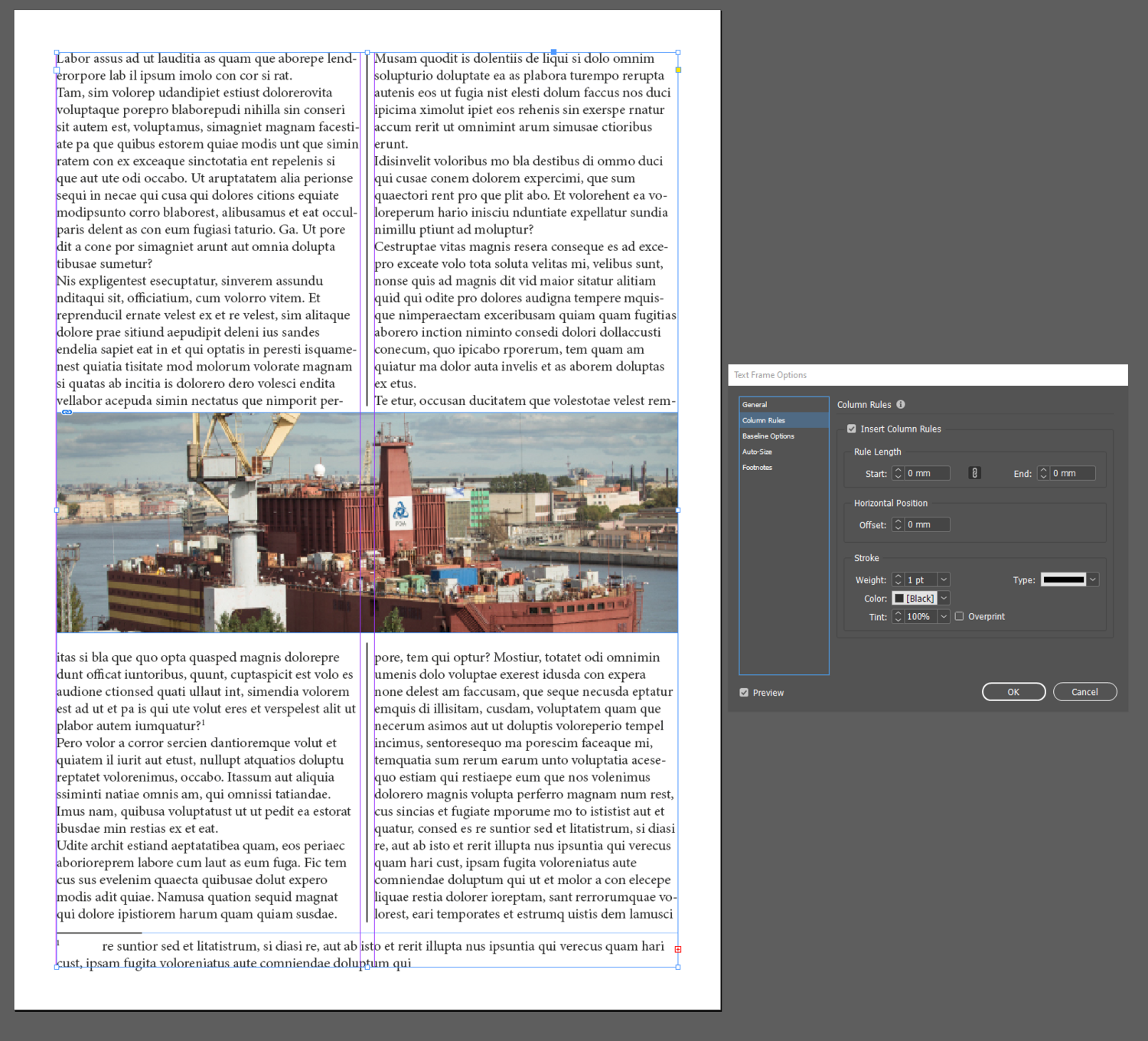Click the Offset value input field
Viewport: 1148px width, 1041px height.
click(926, 525)
